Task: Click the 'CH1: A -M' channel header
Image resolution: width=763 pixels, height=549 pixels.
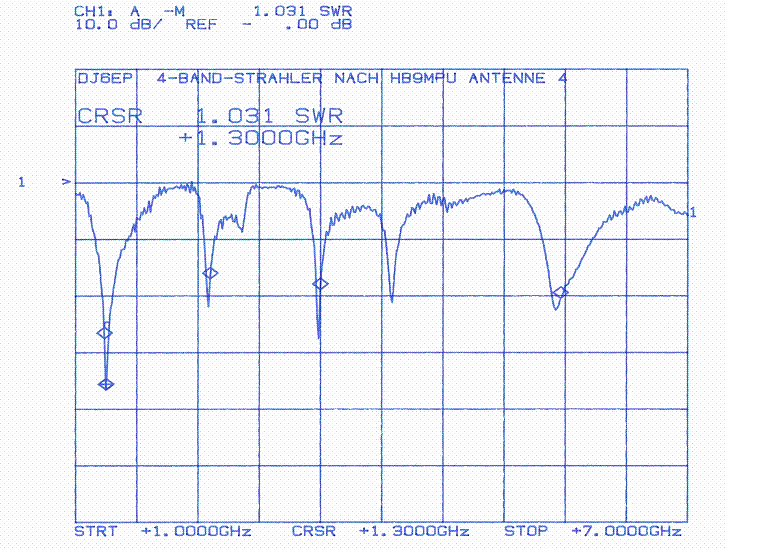Action: pos(129,11)
